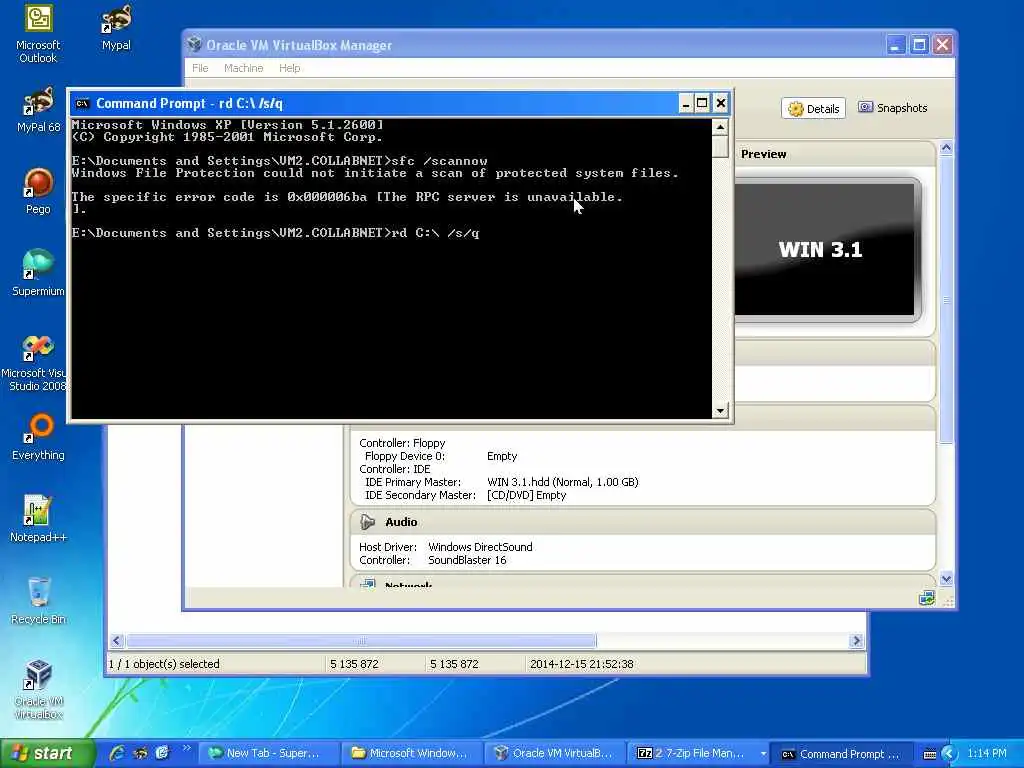Click the keyboard icon in system tray

[x=930, y=754]
